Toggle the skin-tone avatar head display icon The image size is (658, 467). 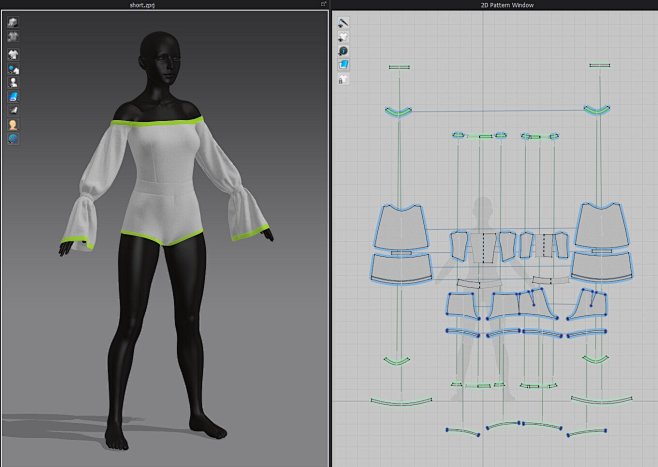(x=14, y=125)
